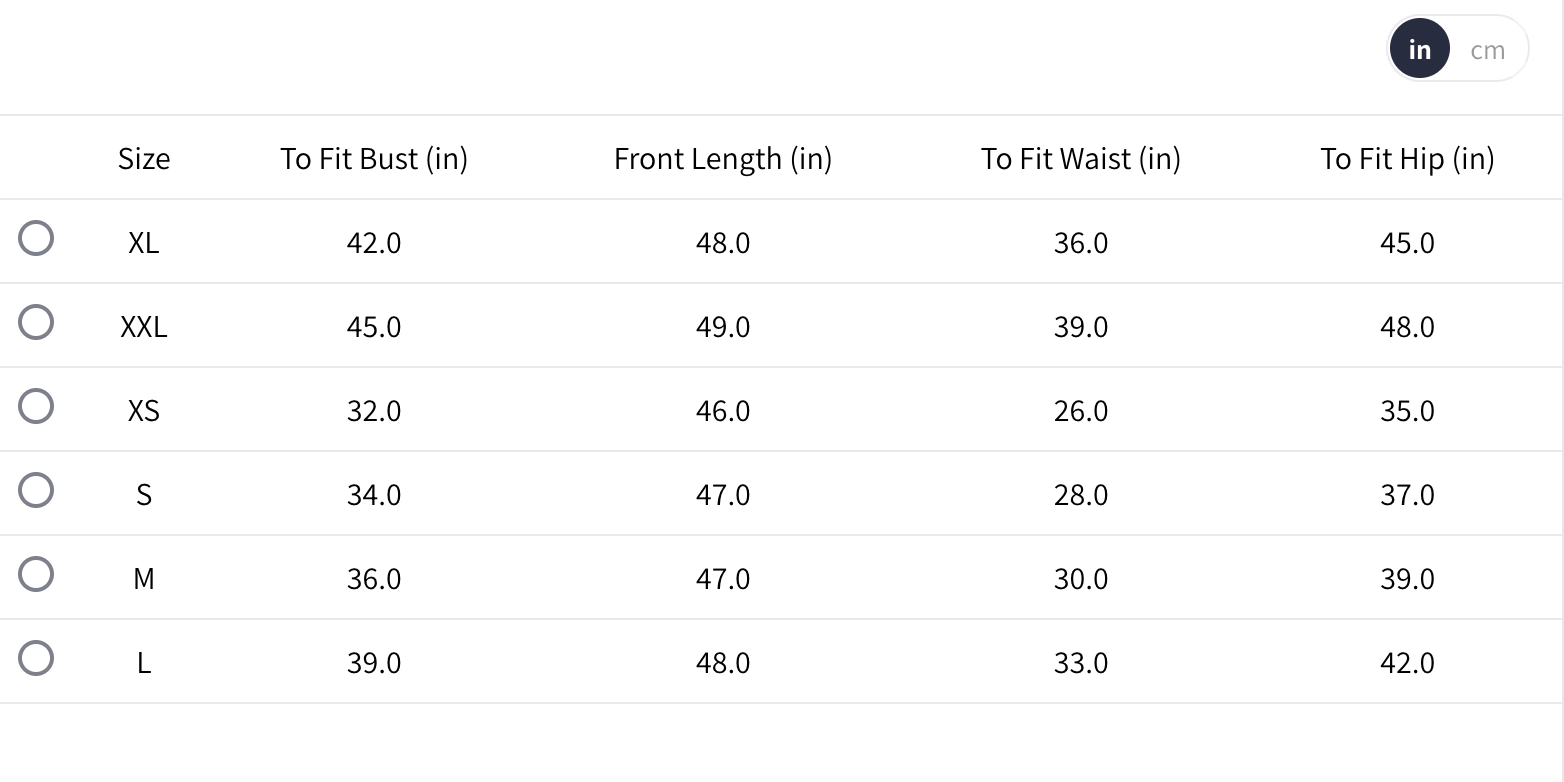Click the XXL size label
The image size is (1564, 782).
pos(144,327)
